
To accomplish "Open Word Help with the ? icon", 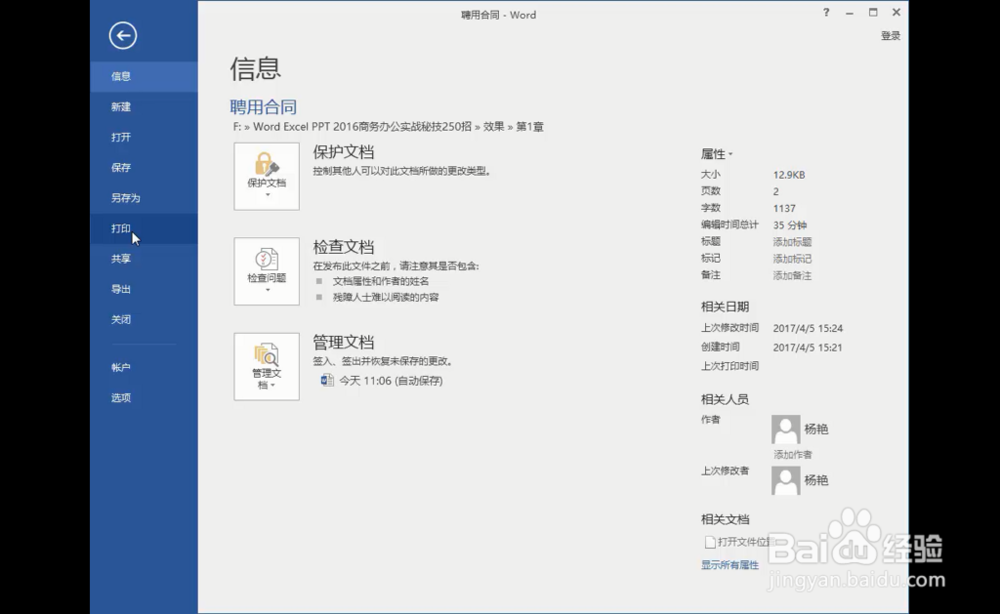I will click(x=826, y=13).
